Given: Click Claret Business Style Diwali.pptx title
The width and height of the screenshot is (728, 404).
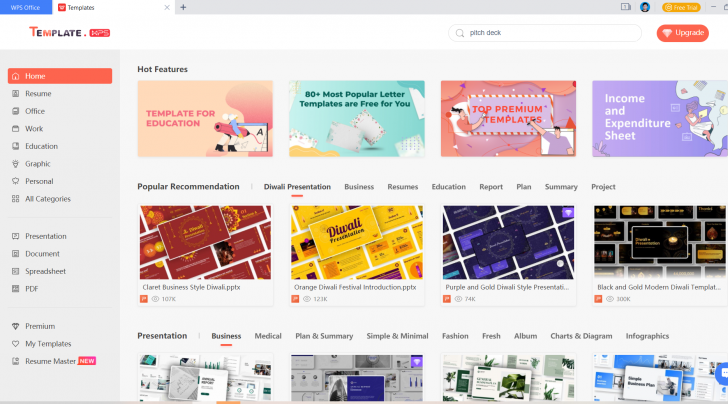Looking at the screenshot, I should click(x=191, y=287).
